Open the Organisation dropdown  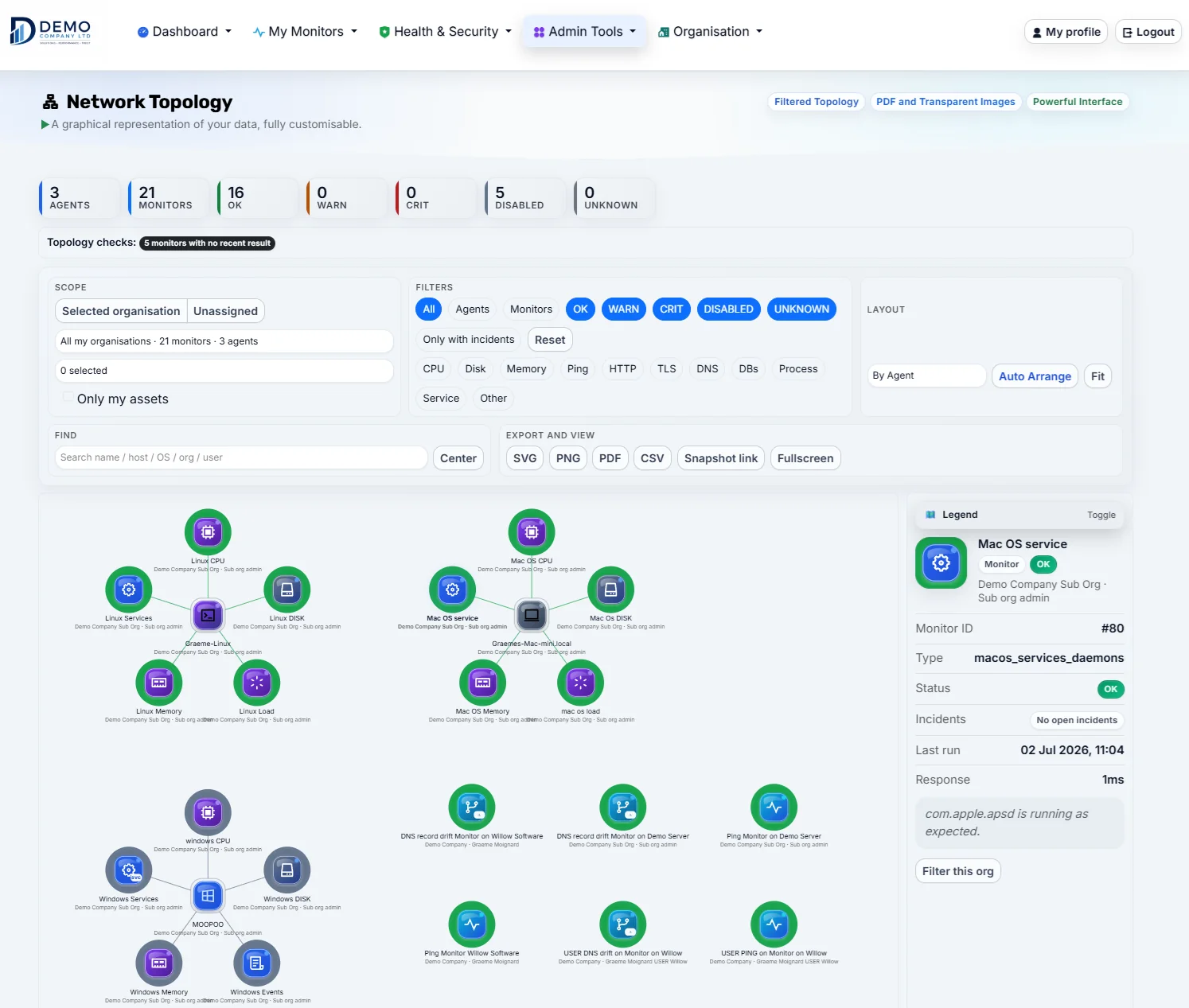711,32
